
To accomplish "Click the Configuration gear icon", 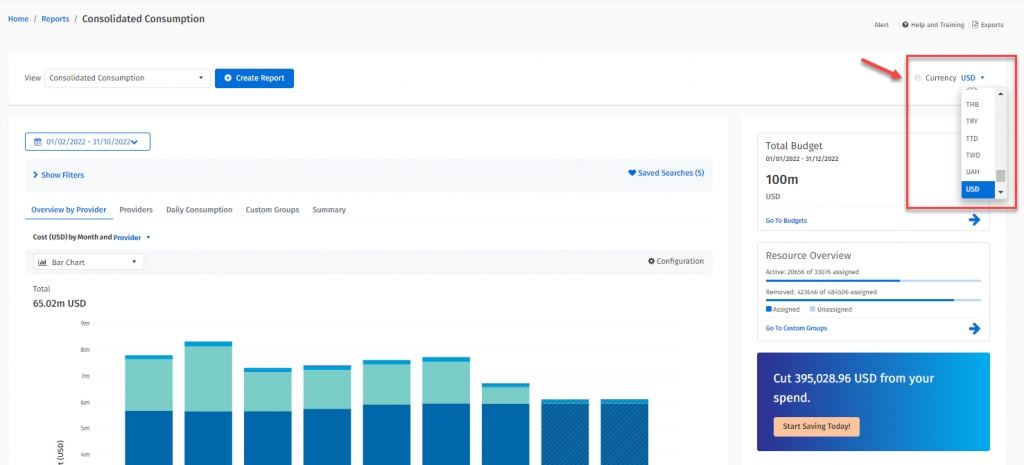I will [x=651, y=261].
